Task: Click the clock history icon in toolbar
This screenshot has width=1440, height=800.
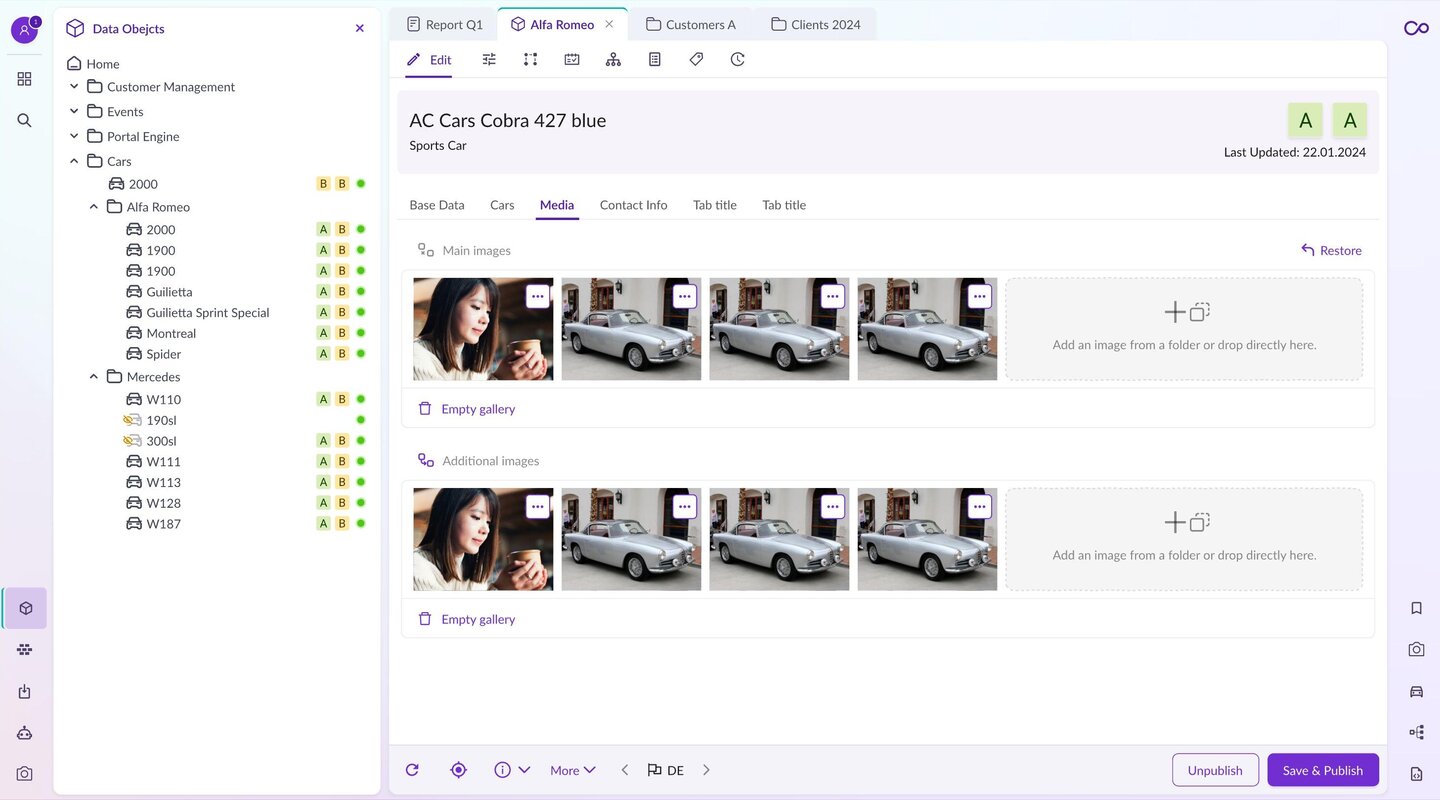Action: click(737, 60)
